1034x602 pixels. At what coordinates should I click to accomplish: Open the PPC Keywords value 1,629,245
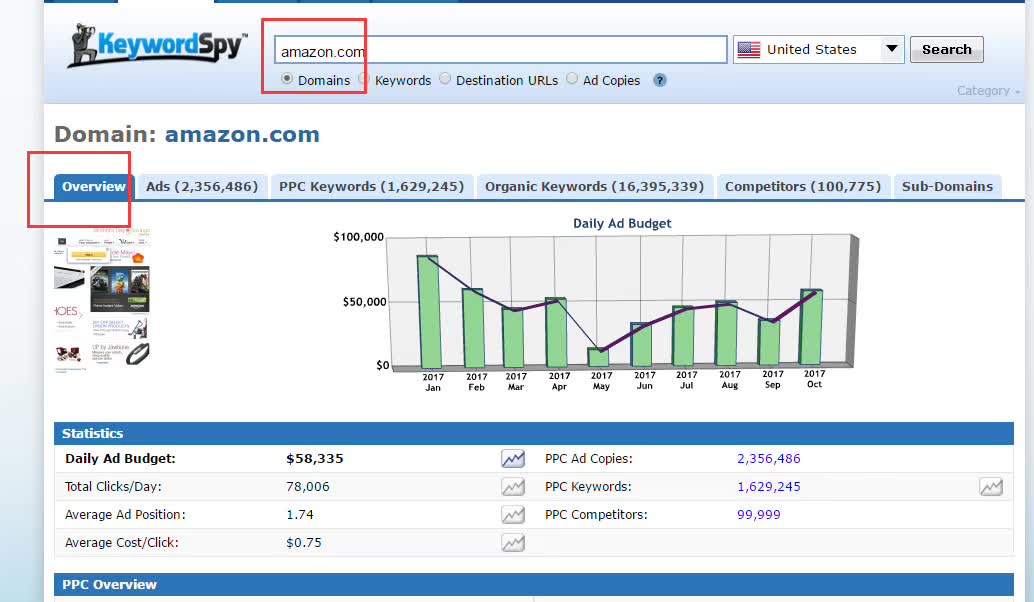769,487
